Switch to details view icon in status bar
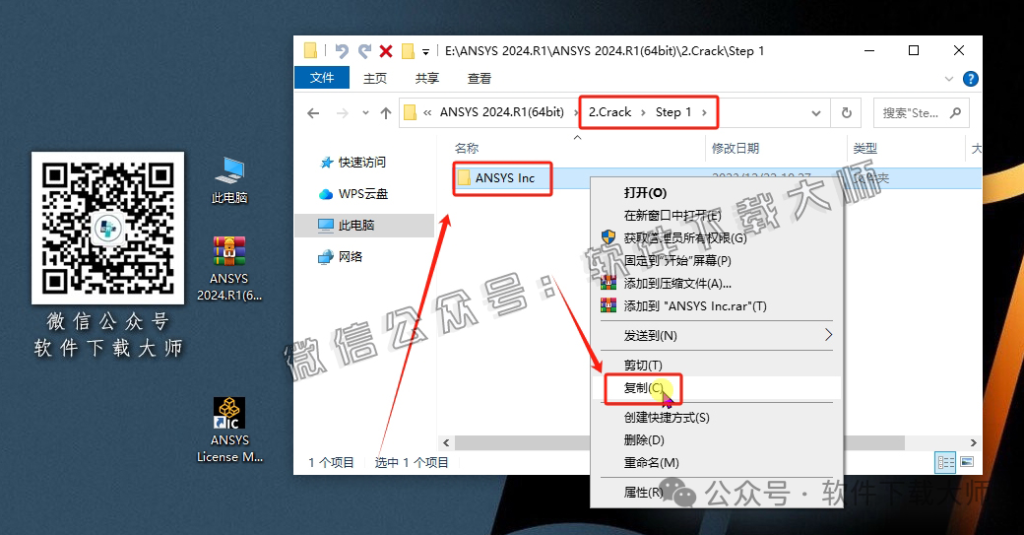 click(x=946, y=462)
